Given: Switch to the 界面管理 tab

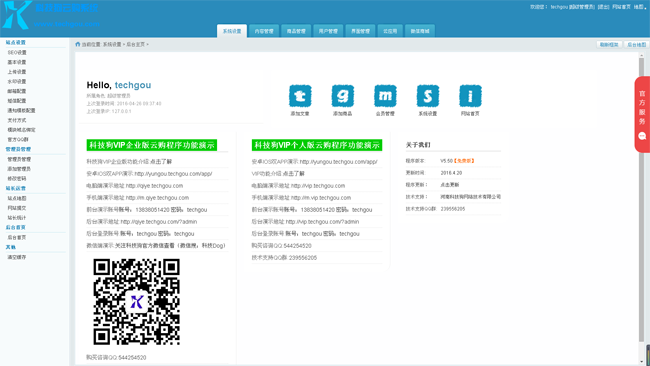Looking at the screenshot, I should coord(360,31).
